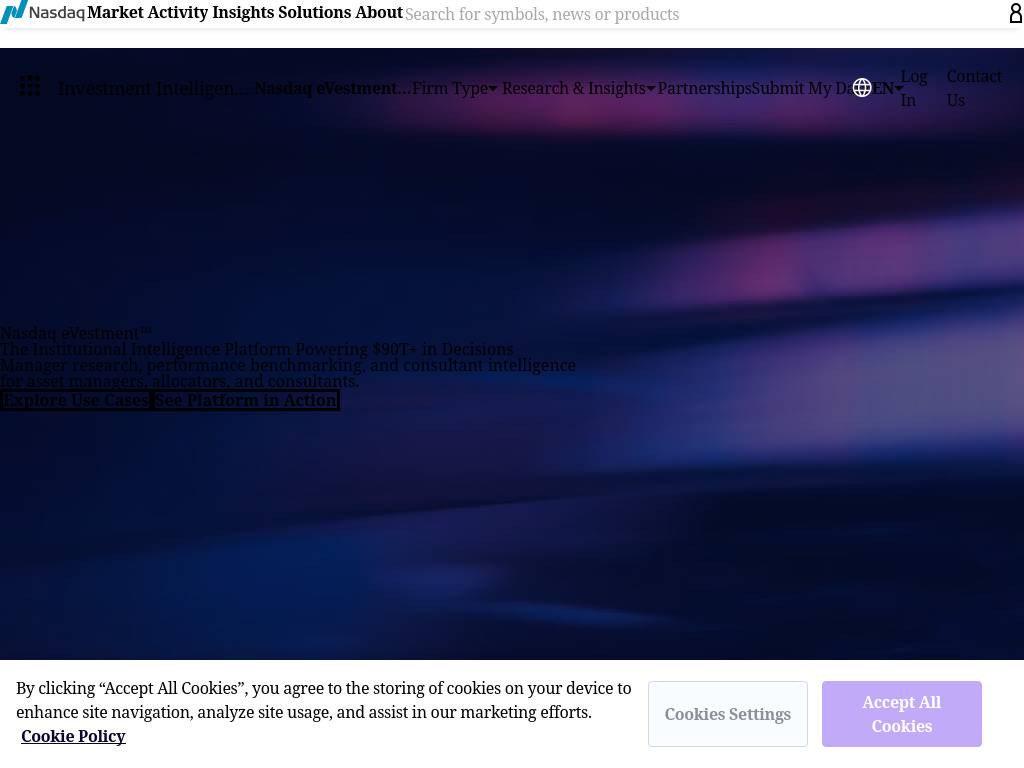Viewport: 1024px width, 768px height.
Task: Open the user account icon
Action: pos(1016,12)
